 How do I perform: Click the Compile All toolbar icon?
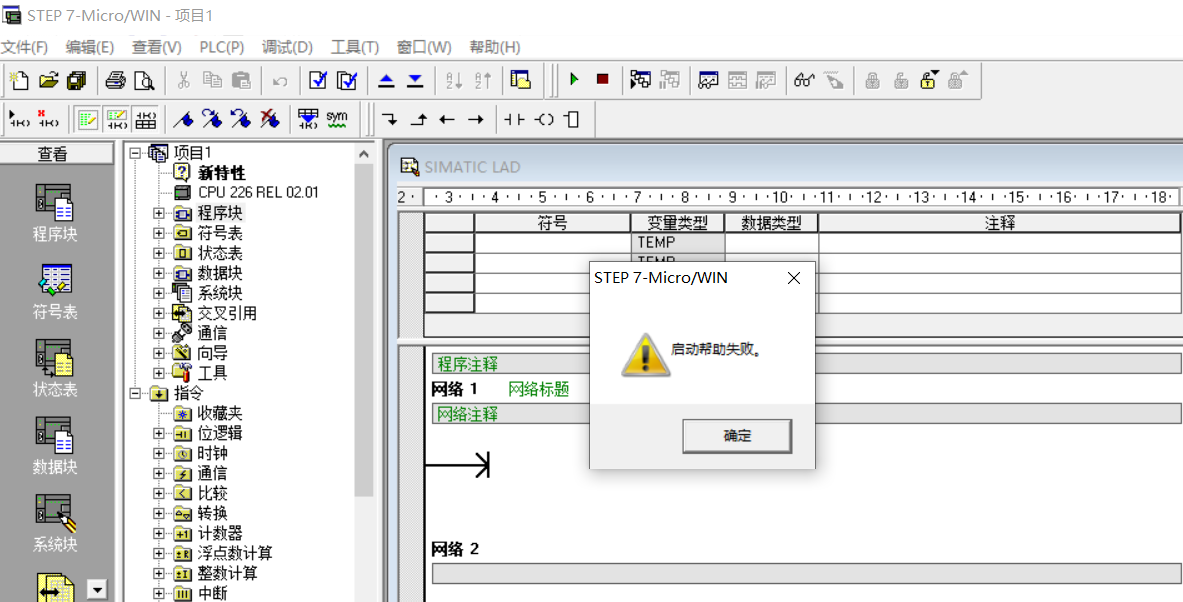[x=347, y=80]
